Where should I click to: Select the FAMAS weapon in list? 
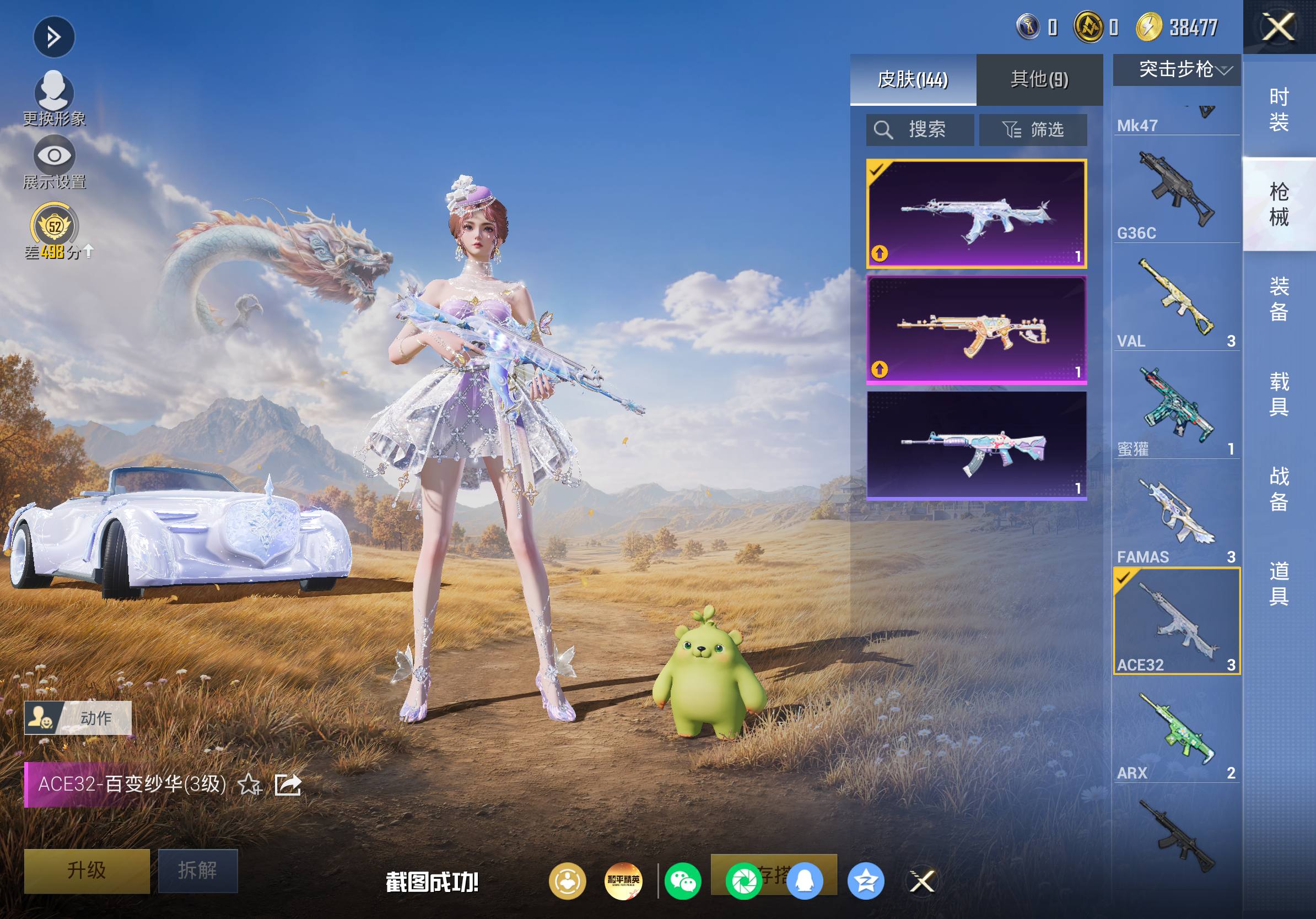coord(1177,513)
